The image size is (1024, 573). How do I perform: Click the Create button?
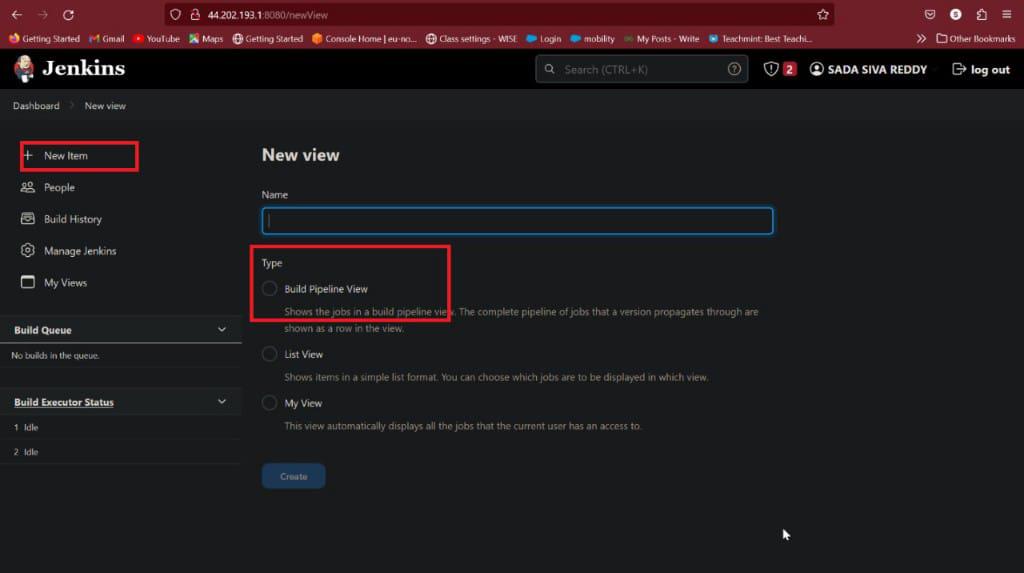pyautogui.click(x=294, y=476)
